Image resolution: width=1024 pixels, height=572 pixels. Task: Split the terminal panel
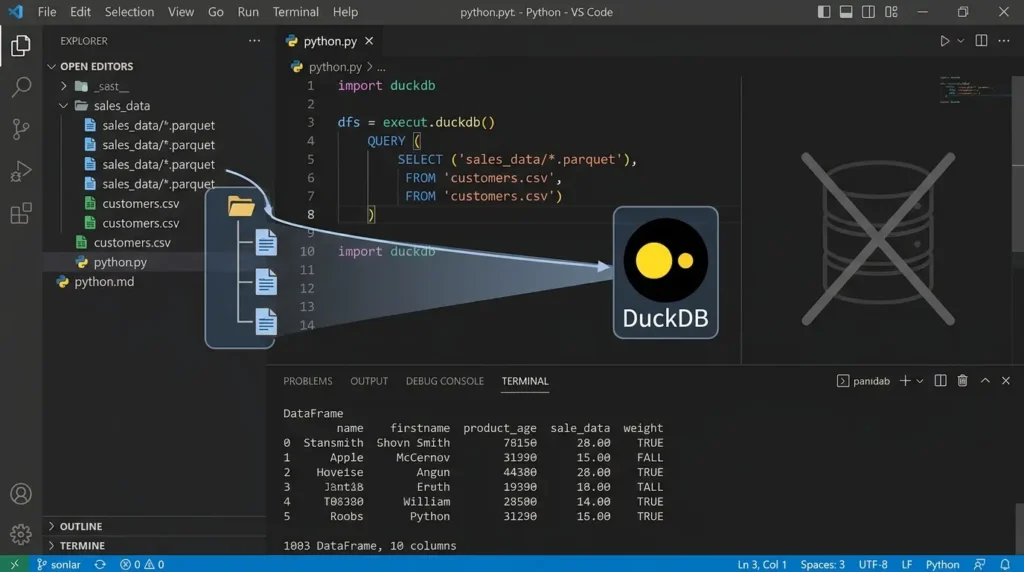940,381
